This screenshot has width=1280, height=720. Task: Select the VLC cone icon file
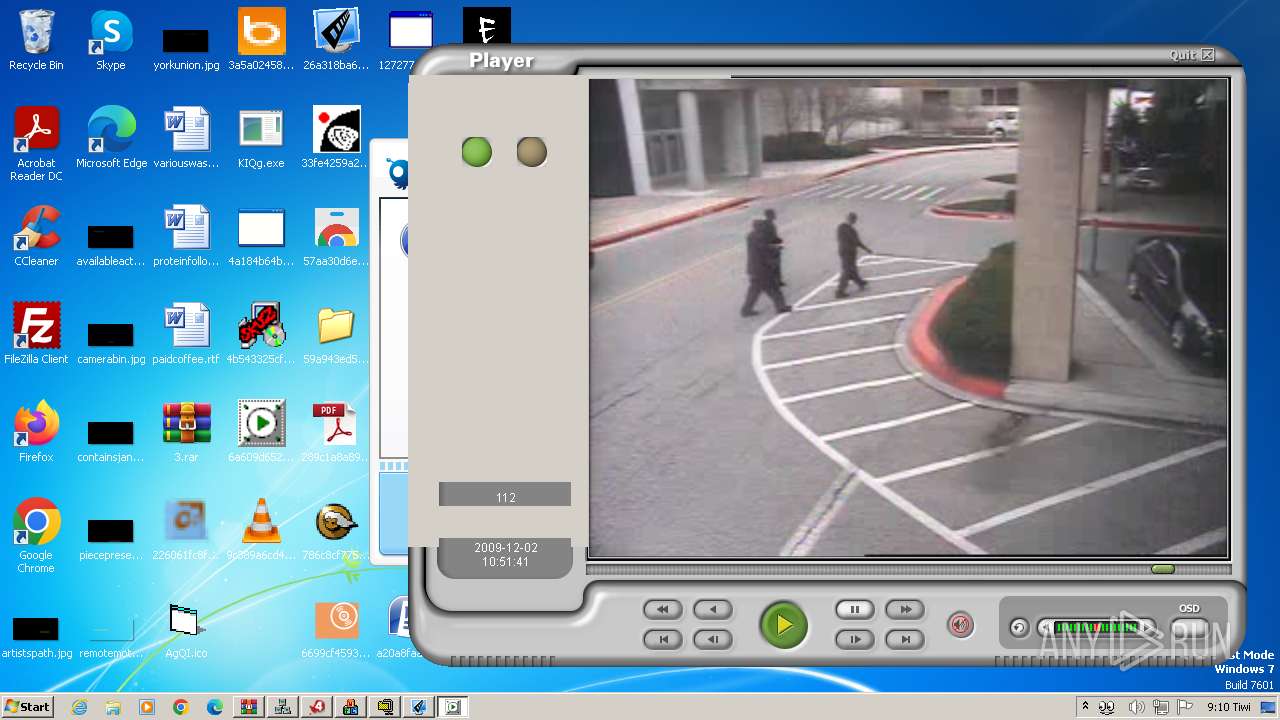tap(261, 530)
